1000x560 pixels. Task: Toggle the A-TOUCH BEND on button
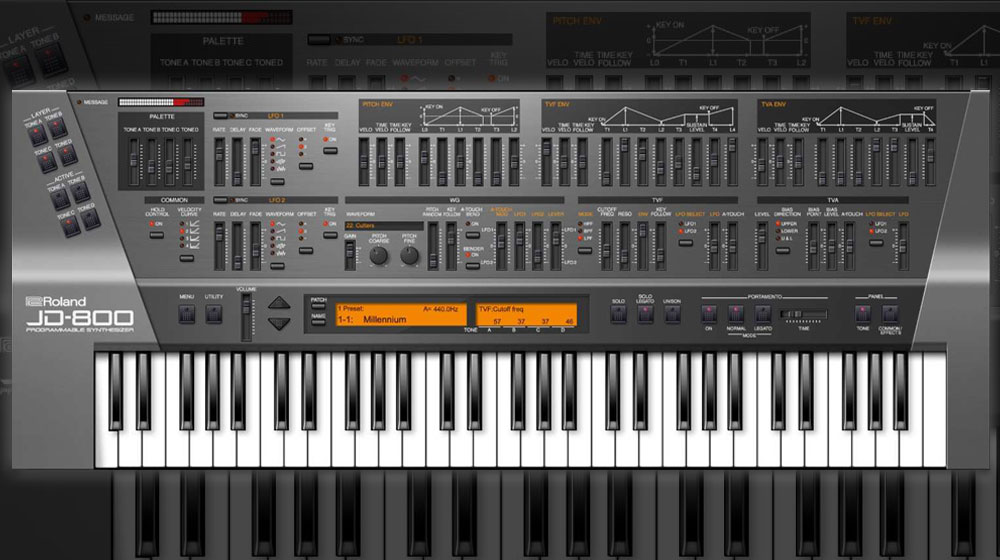(473, 235)
